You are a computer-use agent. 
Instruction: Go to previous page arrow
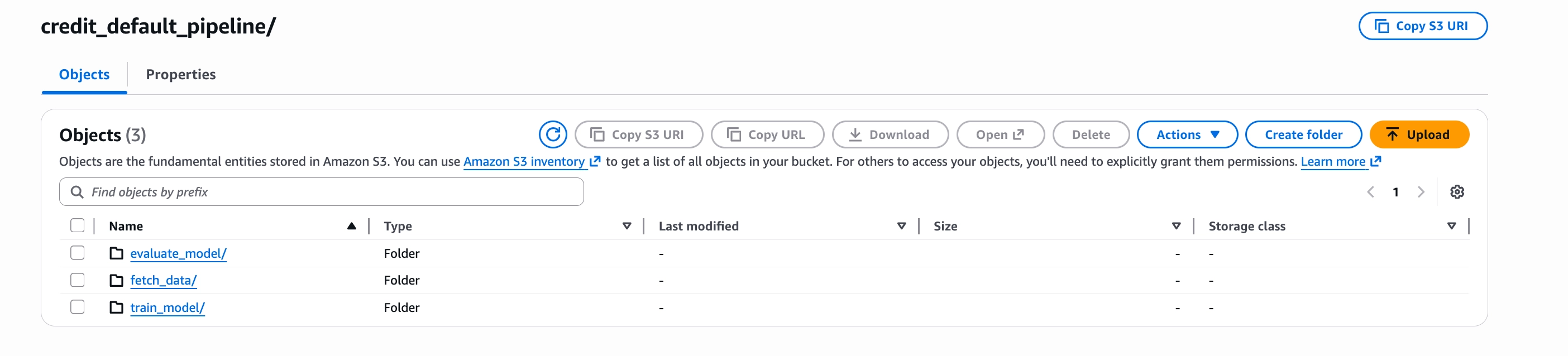(x=1370, y=193)
